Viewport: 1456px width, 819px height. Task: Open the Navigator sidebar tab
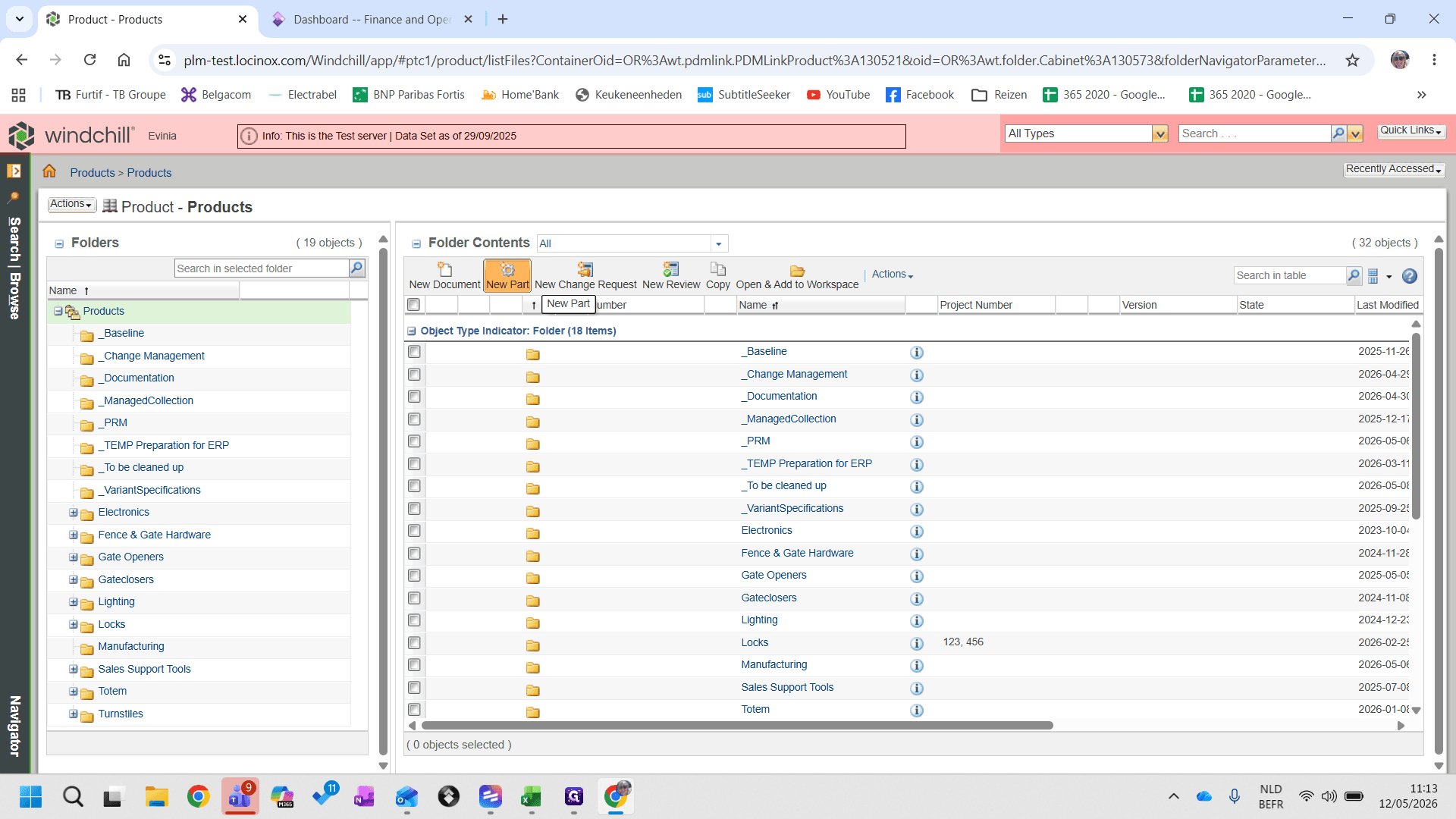tap(14, 726)
